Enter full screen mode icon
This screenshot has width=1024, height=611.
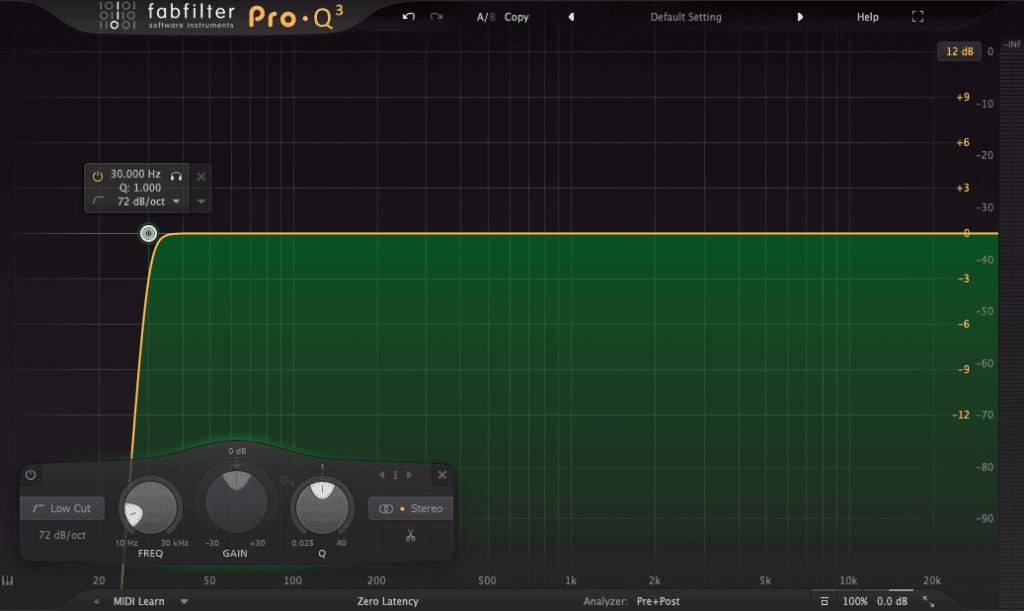(x=918, y=17)
